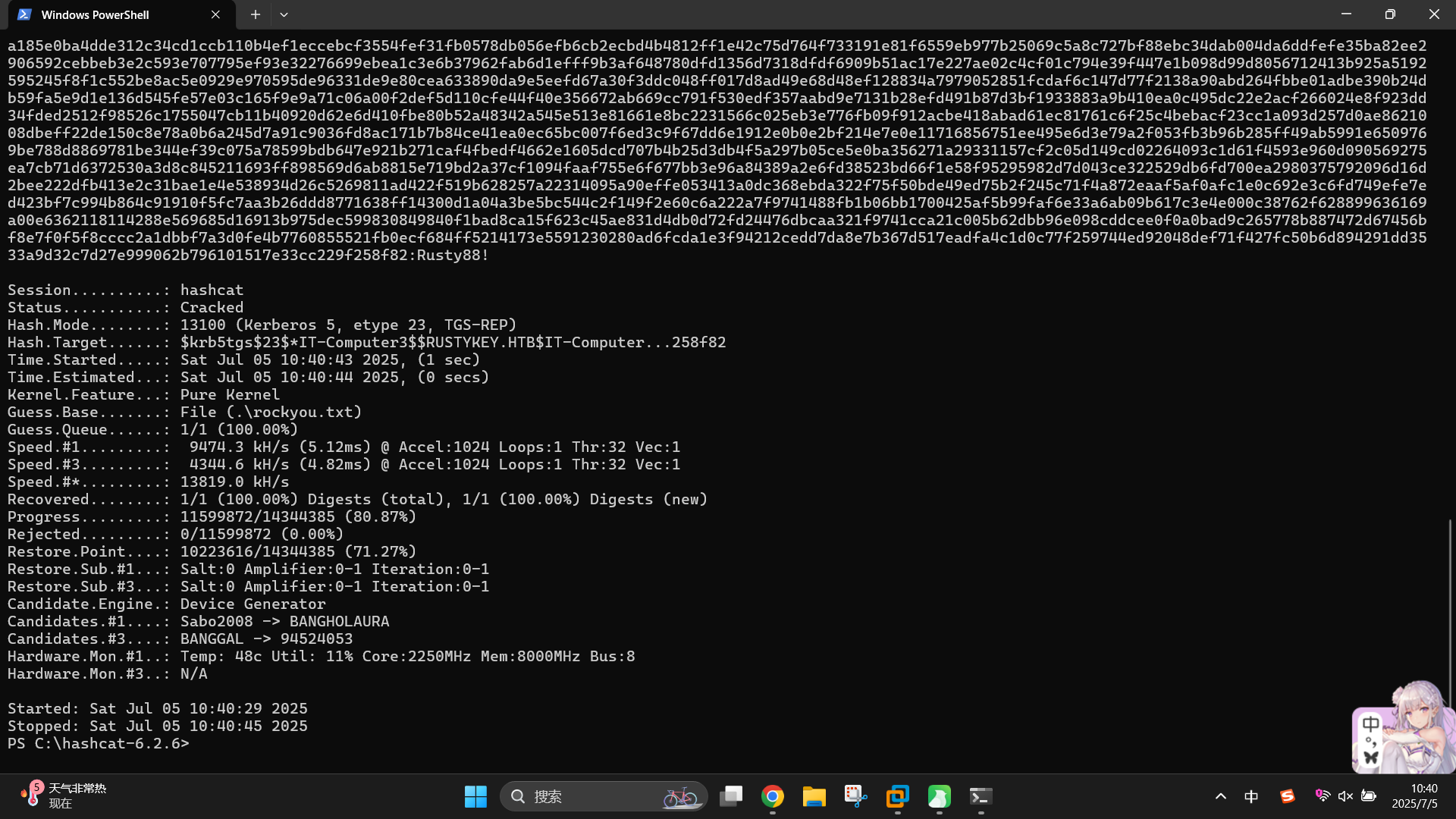Switch to Terminal taskbar icon
Screen dimensions: 1456x819
click(x=981, y=796)
